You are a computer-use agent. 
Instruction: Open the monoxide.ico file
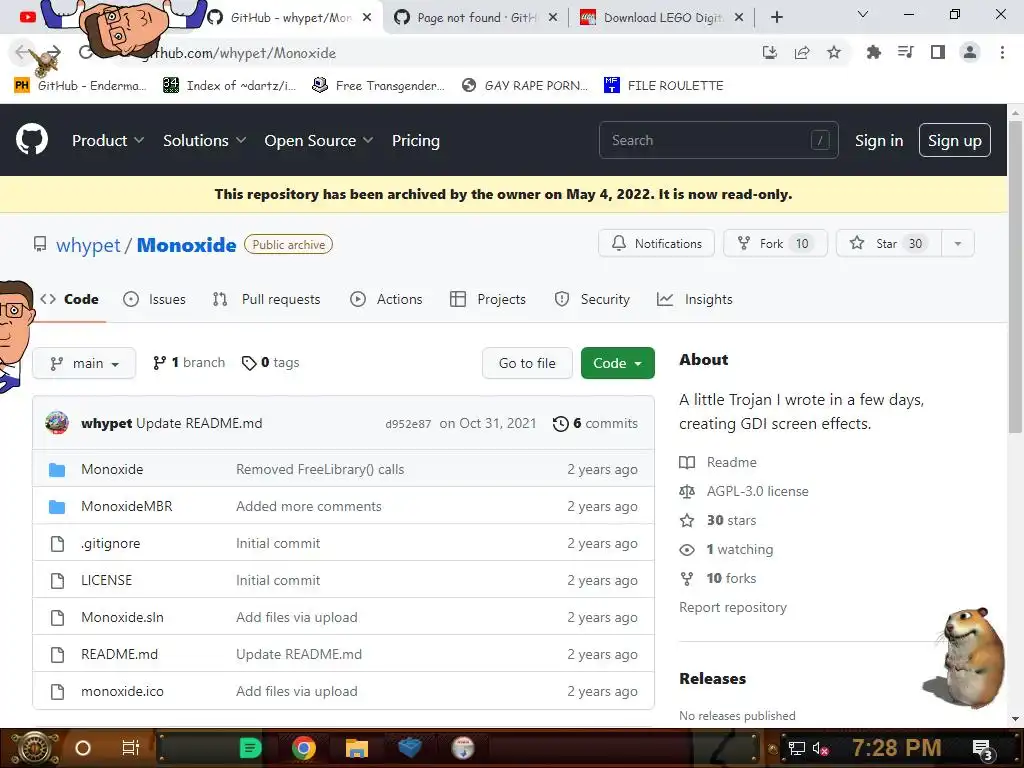[122, 692]
